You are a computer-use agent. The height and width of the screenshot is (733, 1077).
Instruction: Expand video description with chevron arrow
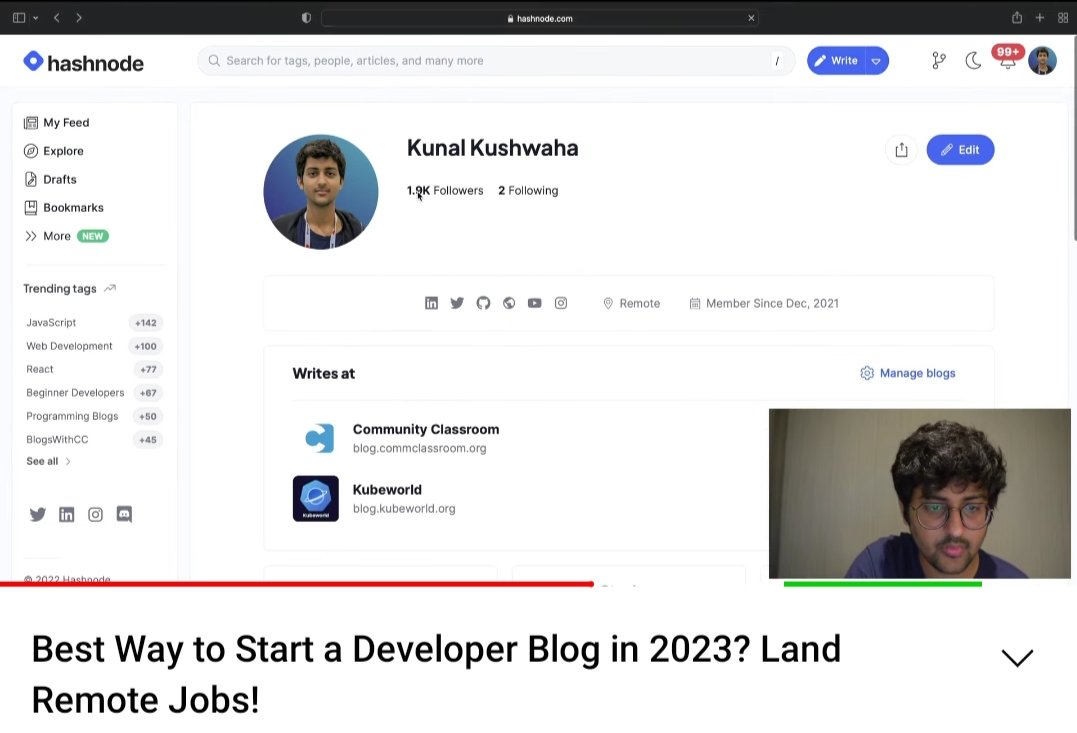1017,657
